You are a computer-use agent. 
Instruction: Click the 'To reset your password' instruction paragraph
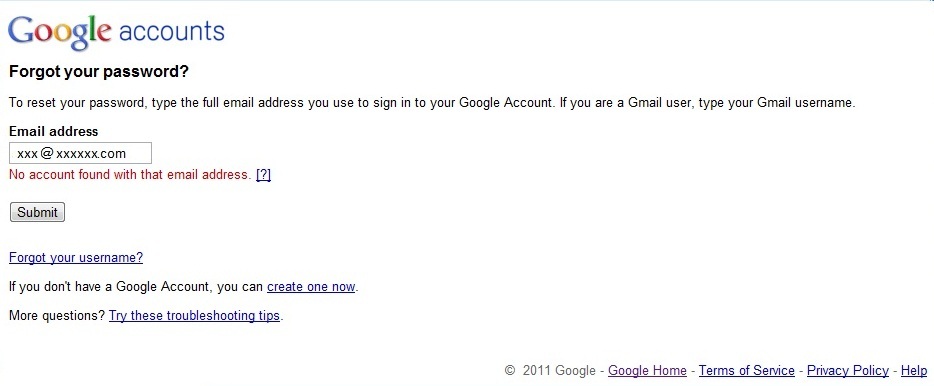(x=432, y=102)
